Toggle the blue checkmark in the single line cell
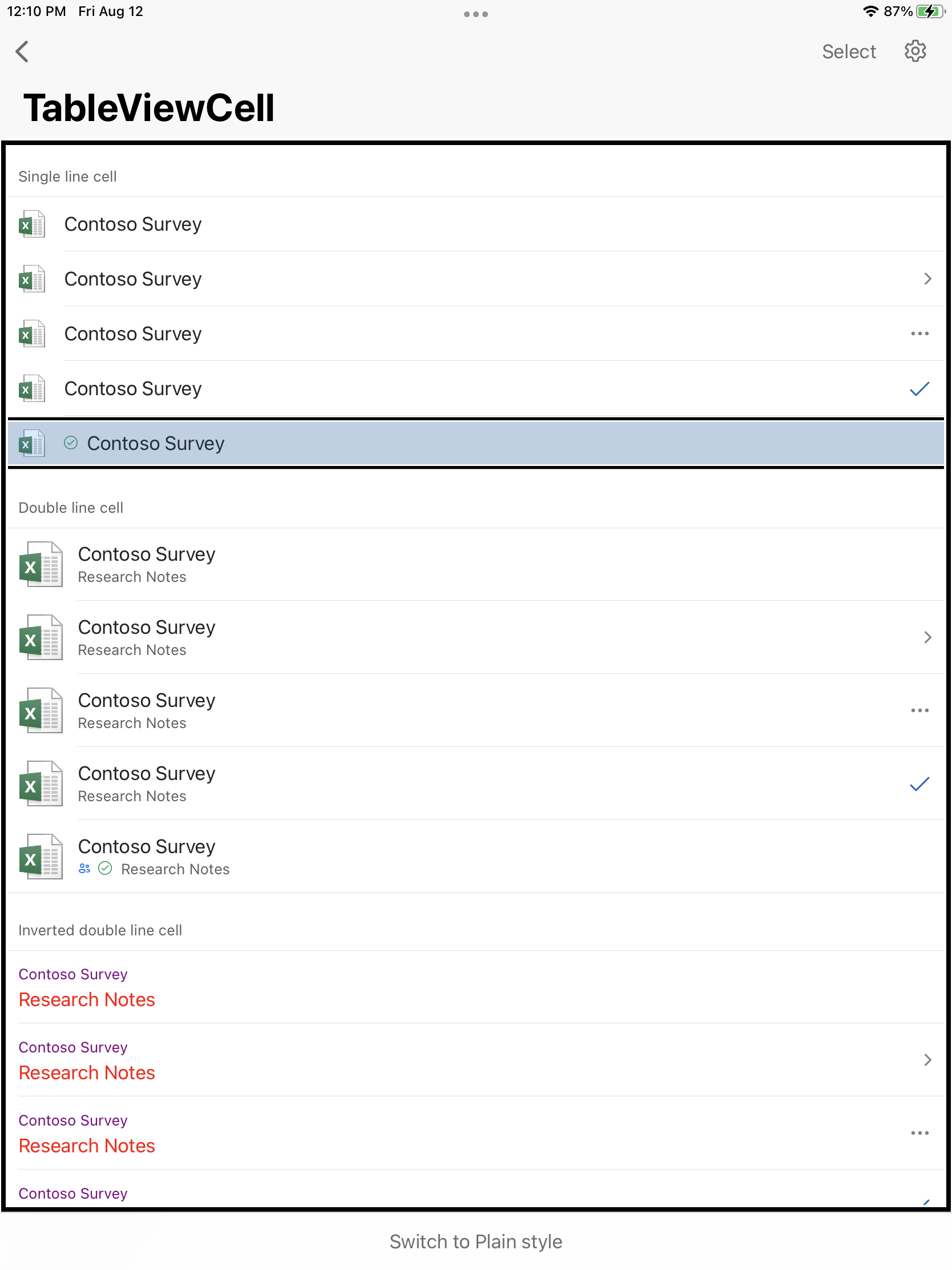The width and height of the screenshot is (952, 1270). click(919, 389)
